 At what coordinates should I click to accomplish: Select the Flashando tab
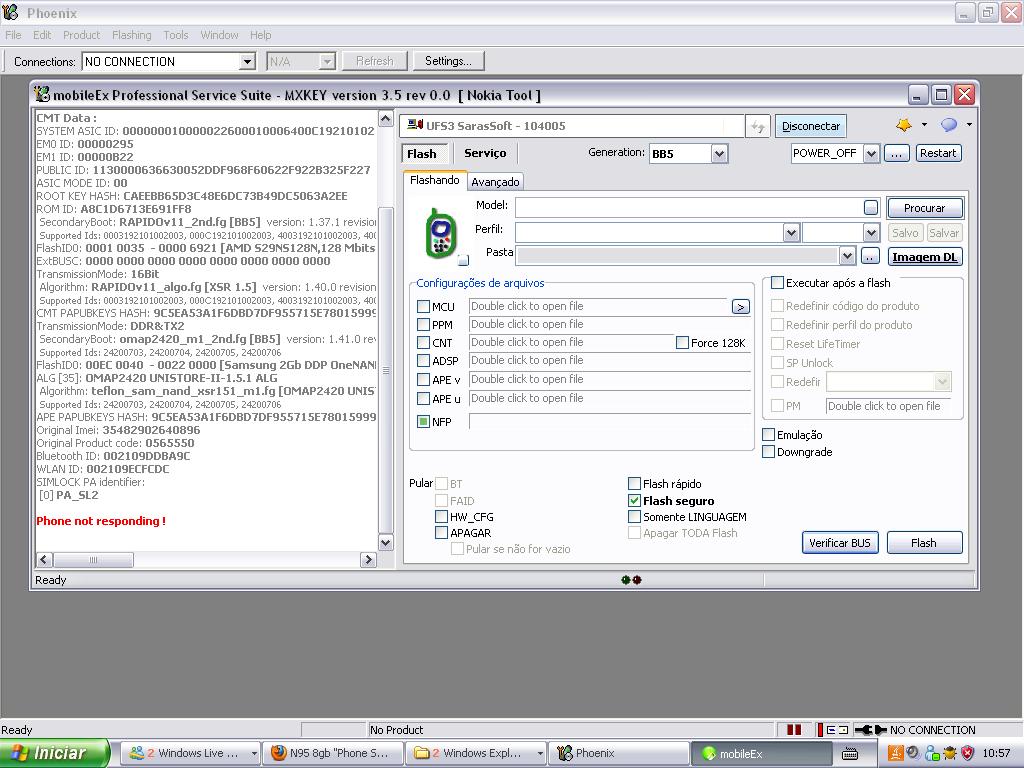point(435,180)
